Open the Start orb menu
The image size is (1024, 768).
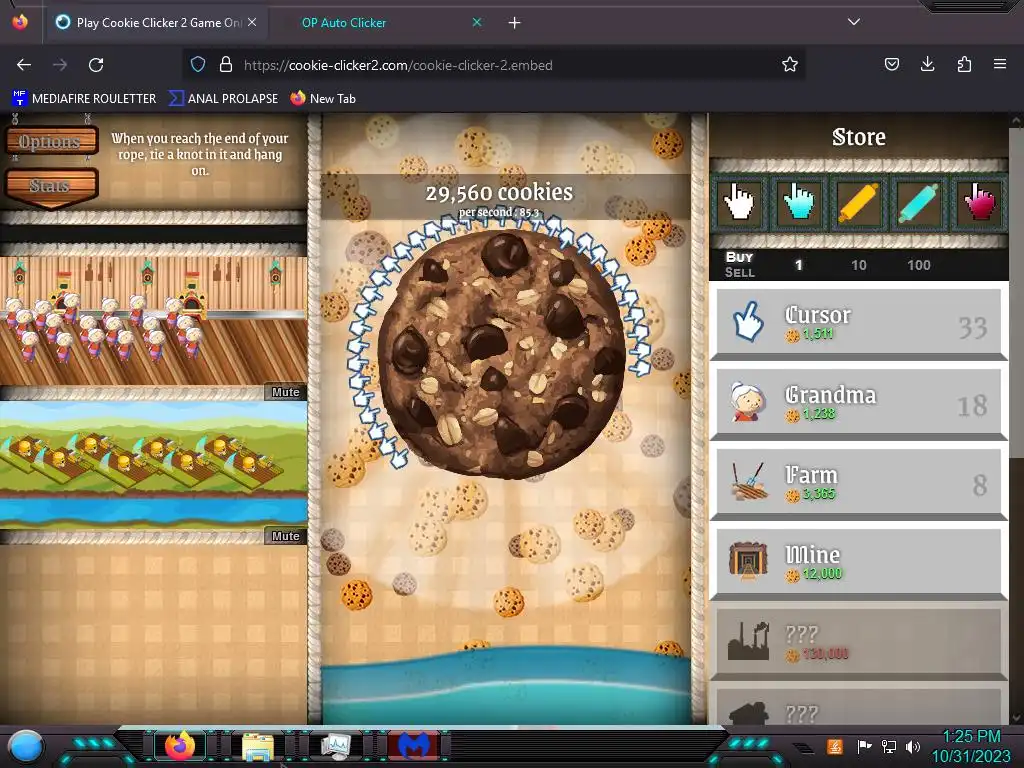(26, 746)
